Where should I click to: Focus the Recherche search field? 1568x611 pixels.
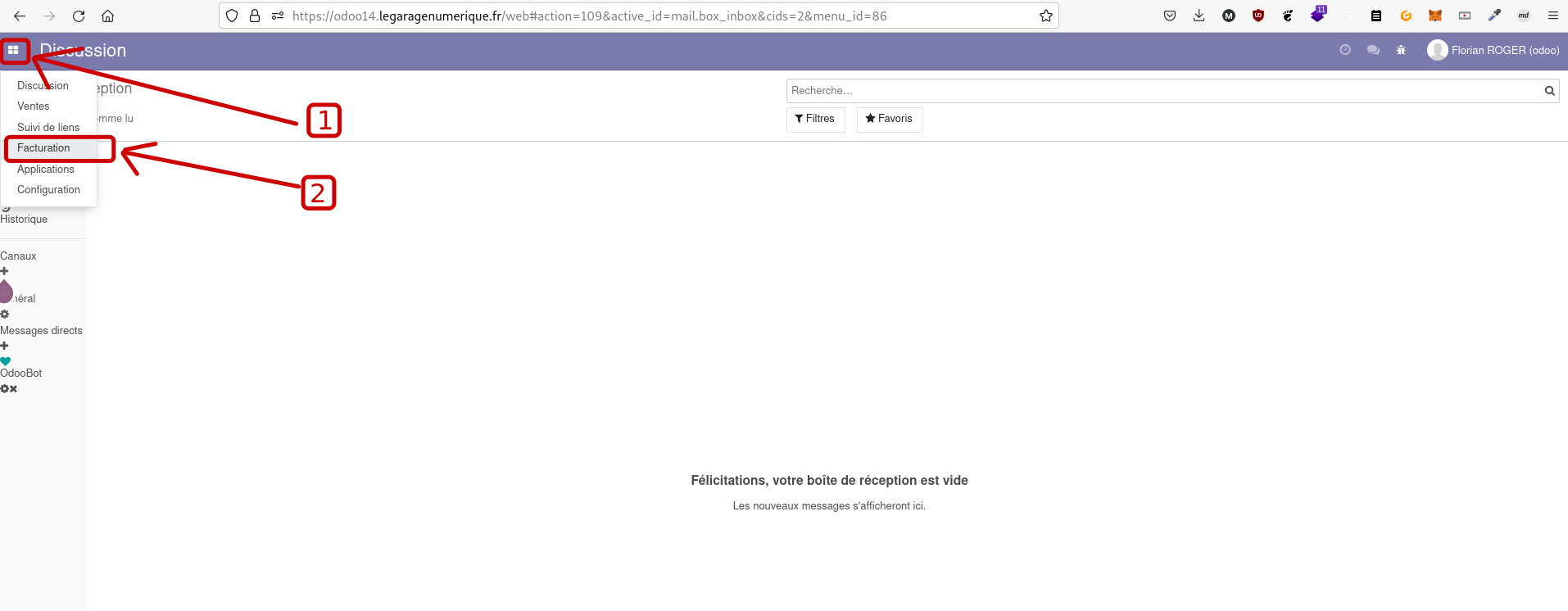tap(1163, 91)
